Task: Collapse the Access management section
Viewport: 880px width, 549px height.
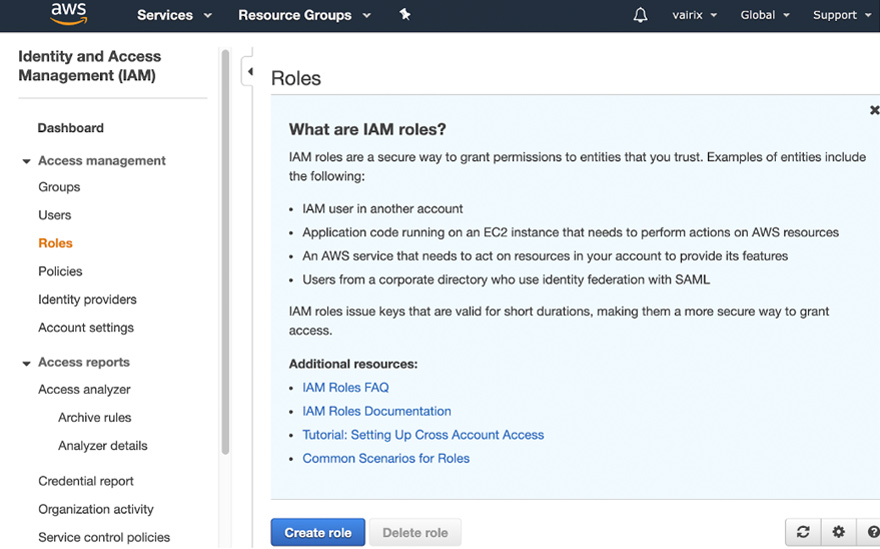Action: pos(26,162)
